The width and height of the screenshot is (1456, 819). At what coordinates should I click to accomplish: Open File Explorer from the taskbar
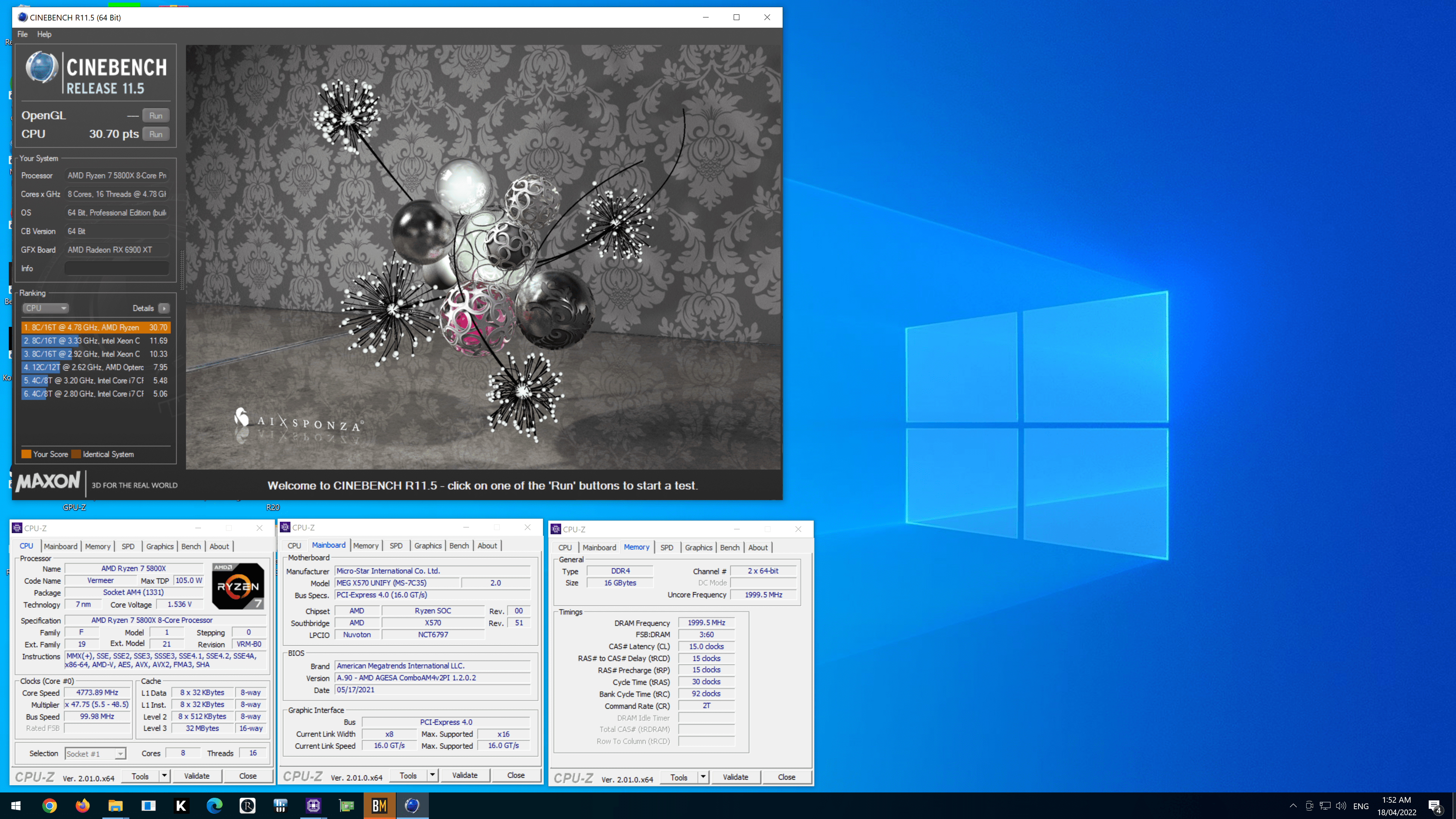click(115, 805)
